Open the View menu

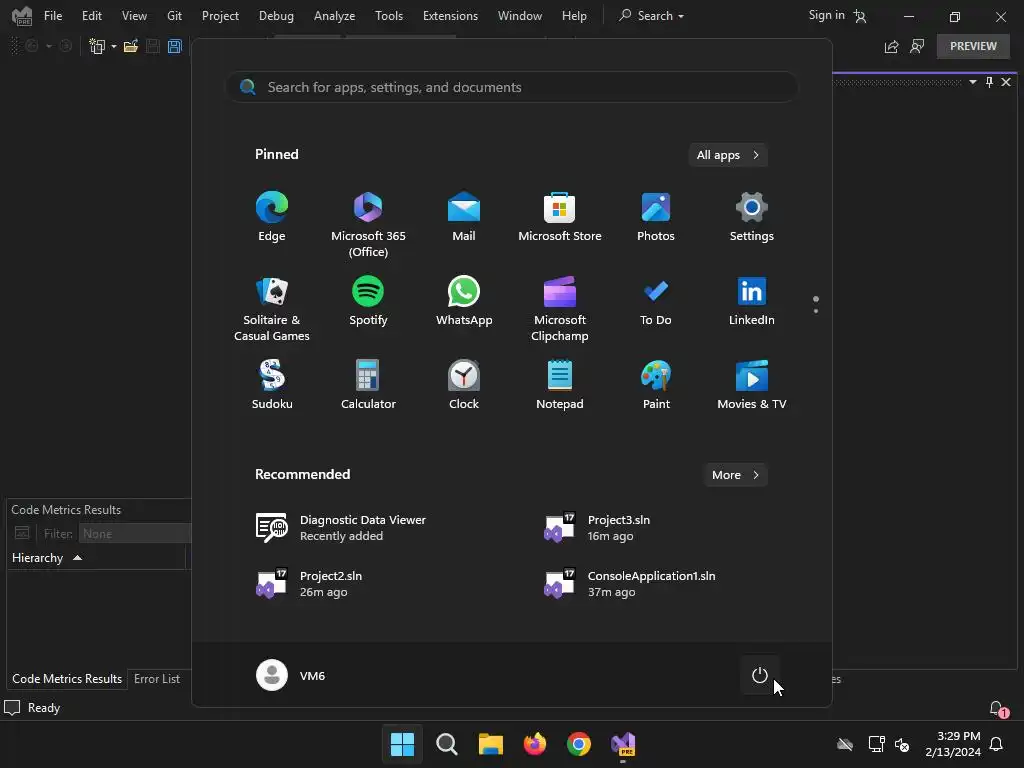point(134,16)
